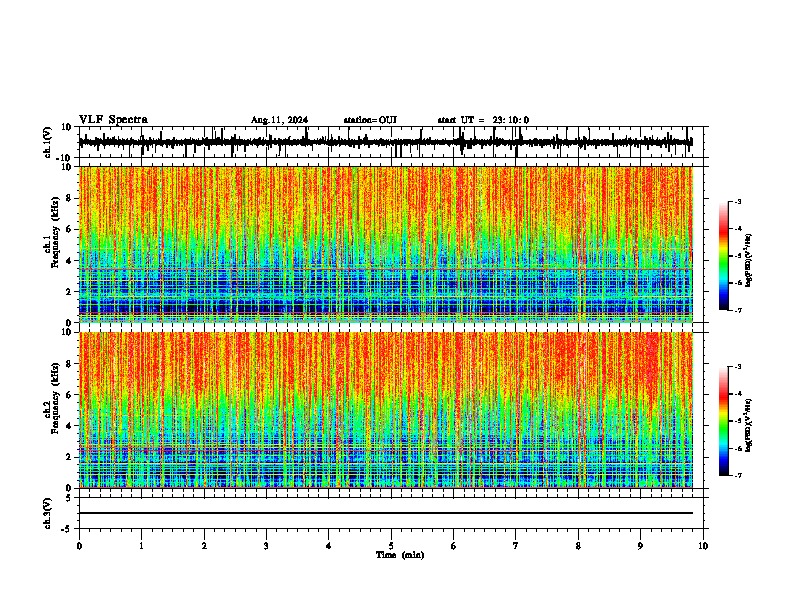Click the time axis tick label "1"
The height and width of the screenshot is (612, 792).
[141, 546]
